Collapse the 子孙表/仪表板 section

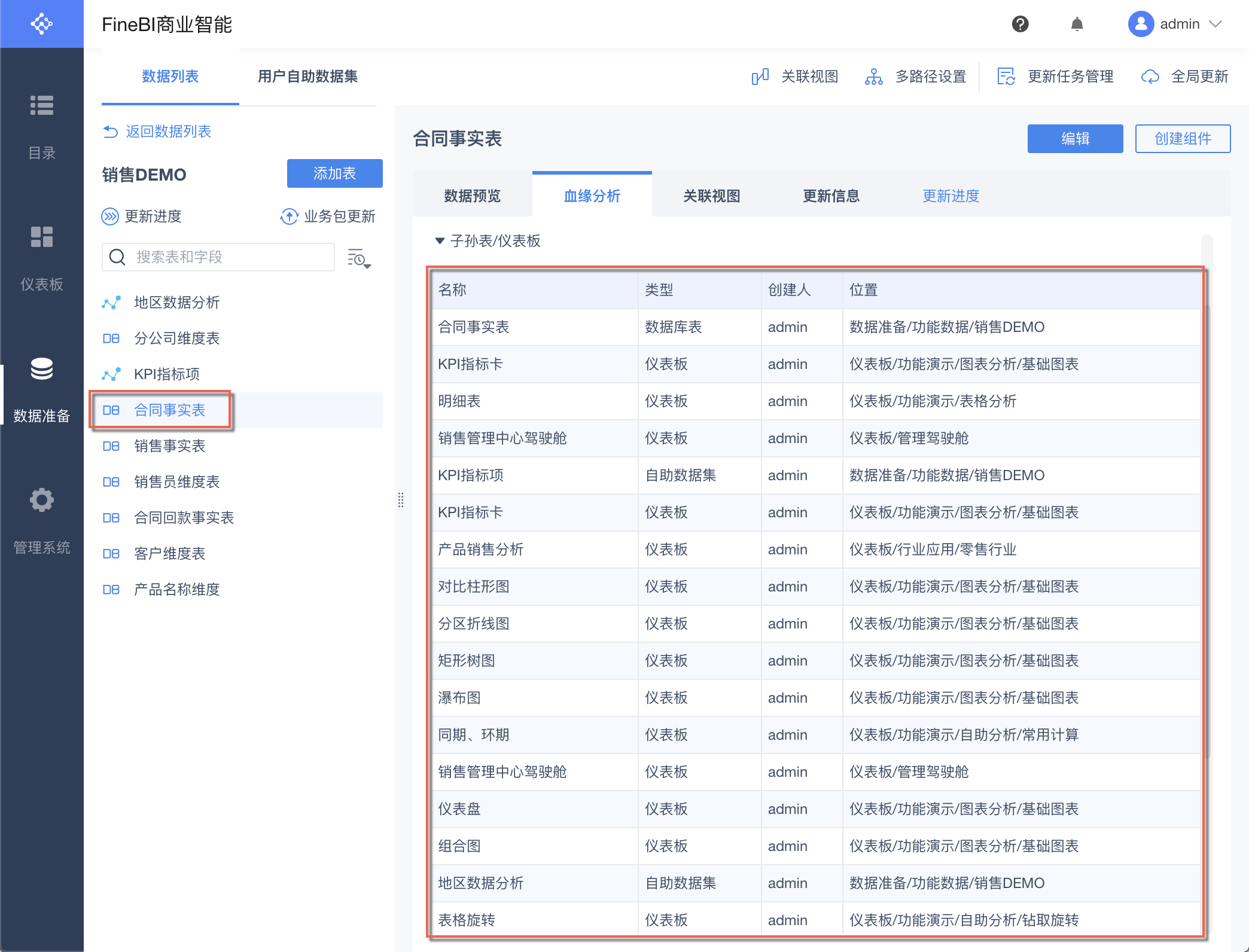440,241
